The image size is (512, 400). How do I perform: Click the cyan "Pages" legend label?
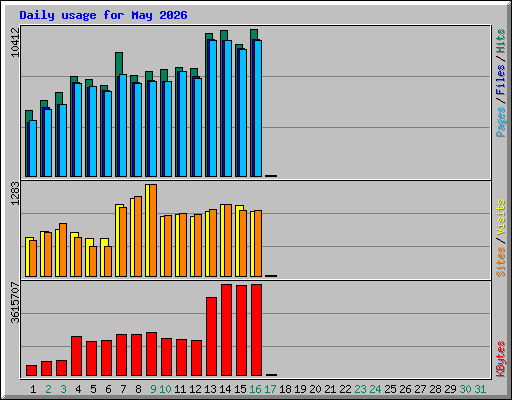pyautogui.click(x=500, y=122)
